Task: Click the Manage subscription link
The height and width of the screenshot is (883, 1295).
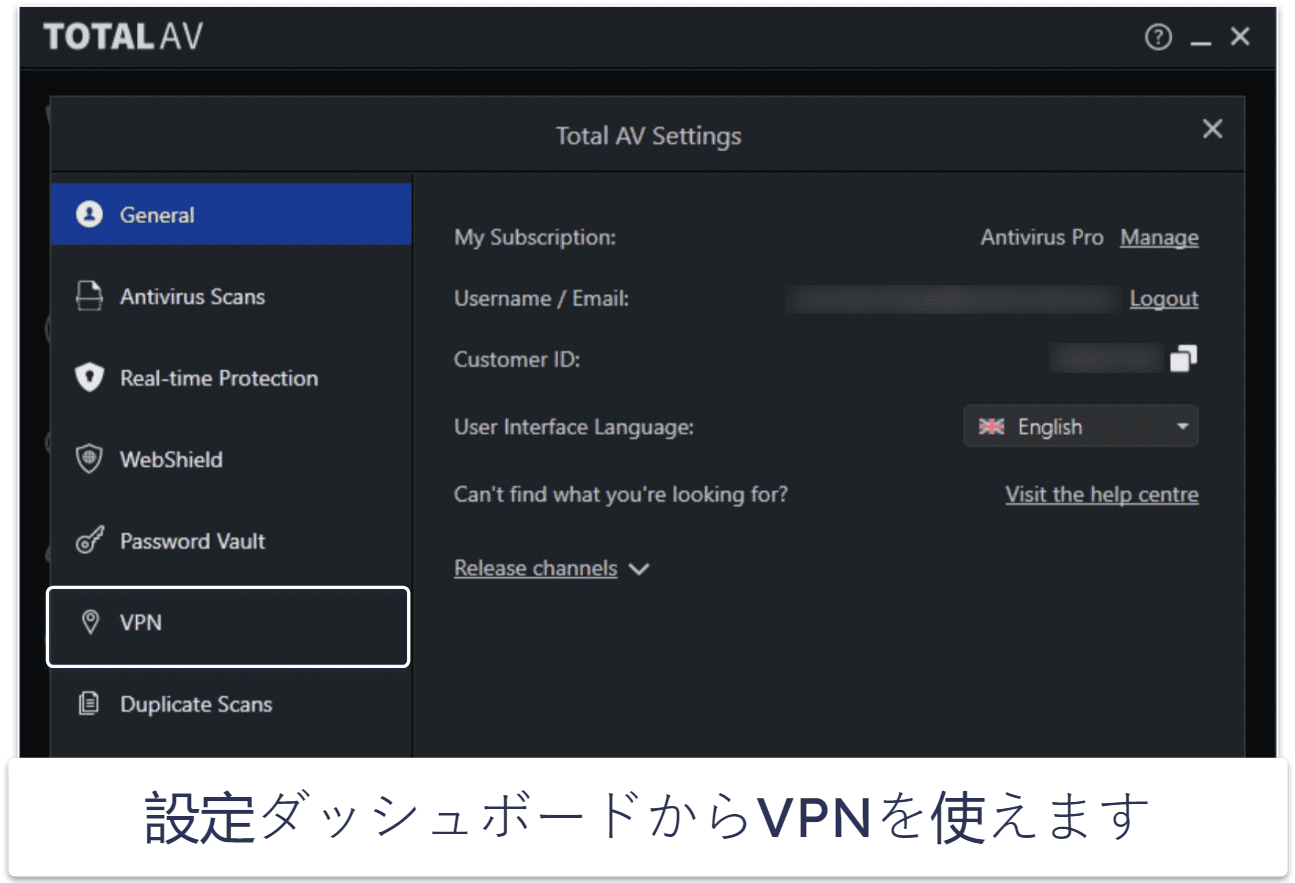Action: (1159, 238)
